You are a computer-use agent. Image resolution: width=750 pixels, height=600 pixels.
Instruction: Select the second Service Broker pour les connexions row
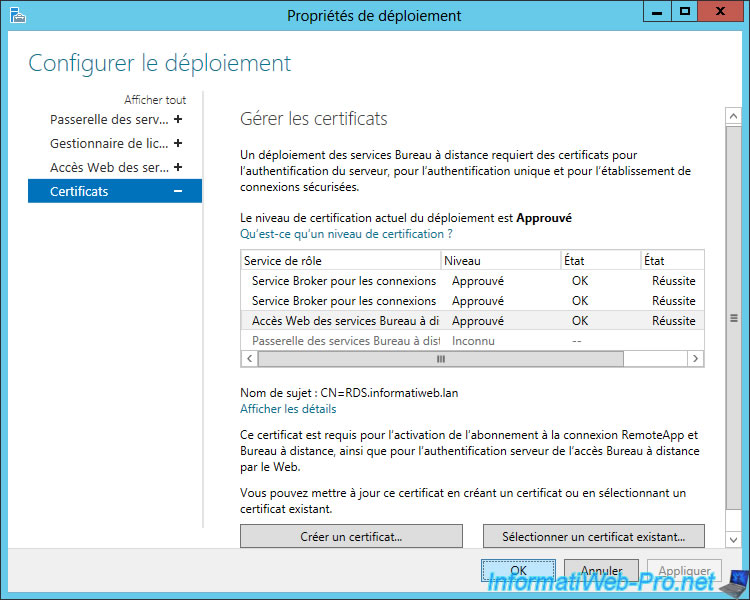(473, 301)
